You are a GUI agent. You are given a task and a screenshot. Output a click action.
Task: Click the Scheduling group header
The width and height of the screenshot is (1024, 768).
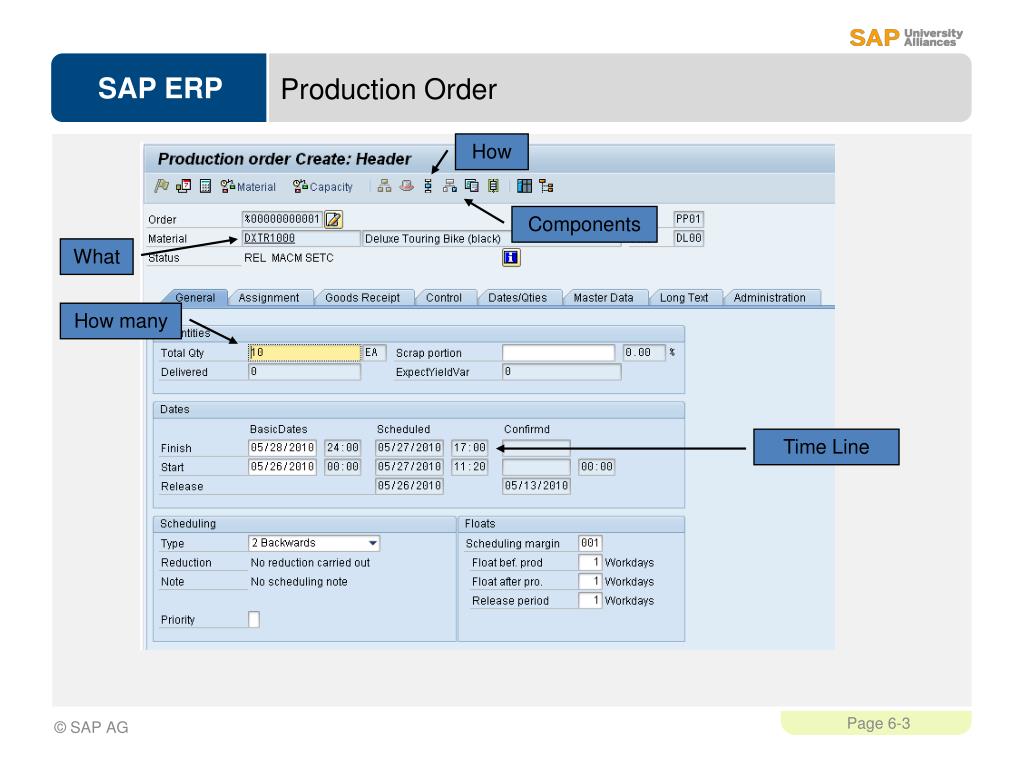click(x=305, y=524)
